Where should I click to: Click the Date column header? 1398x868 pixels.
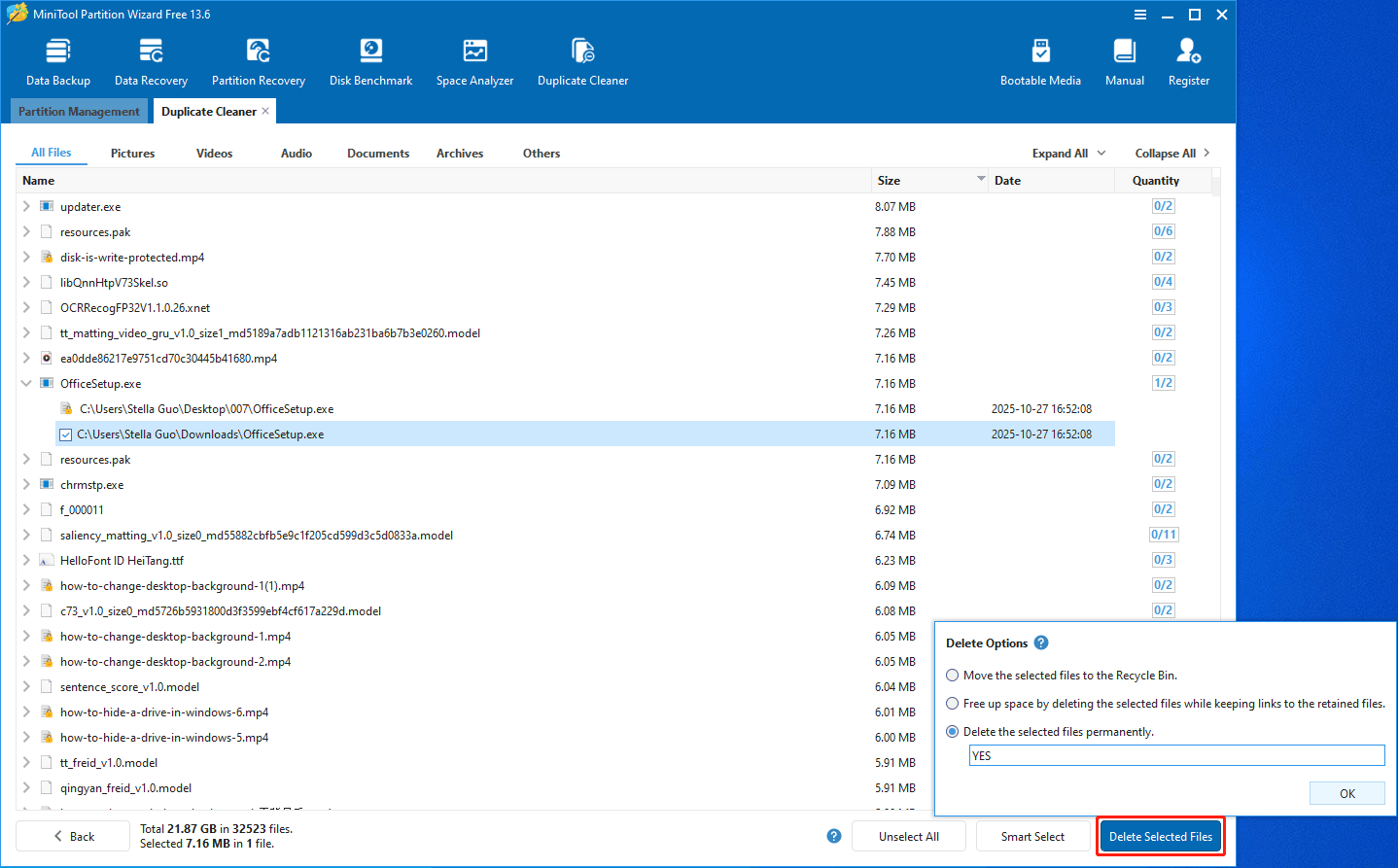1052,181
